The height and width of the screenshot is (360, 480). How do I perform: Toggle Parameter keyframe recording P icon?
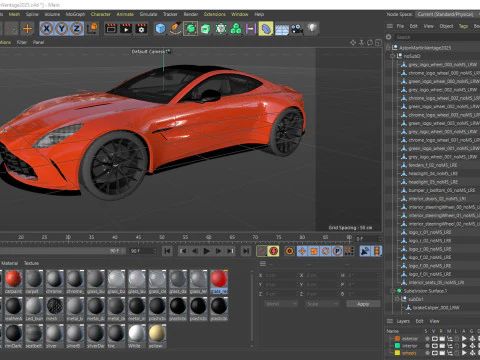coord(337,251)
